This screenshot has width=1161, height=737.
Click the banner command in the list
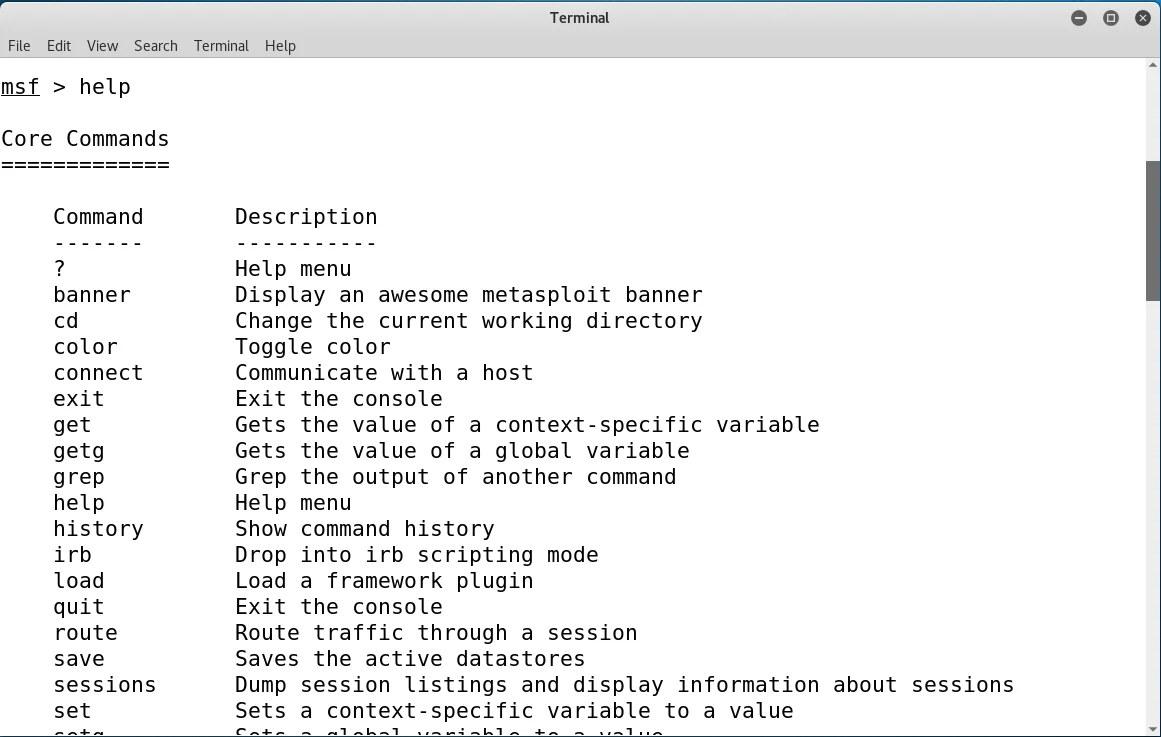[x=92, y=295]
